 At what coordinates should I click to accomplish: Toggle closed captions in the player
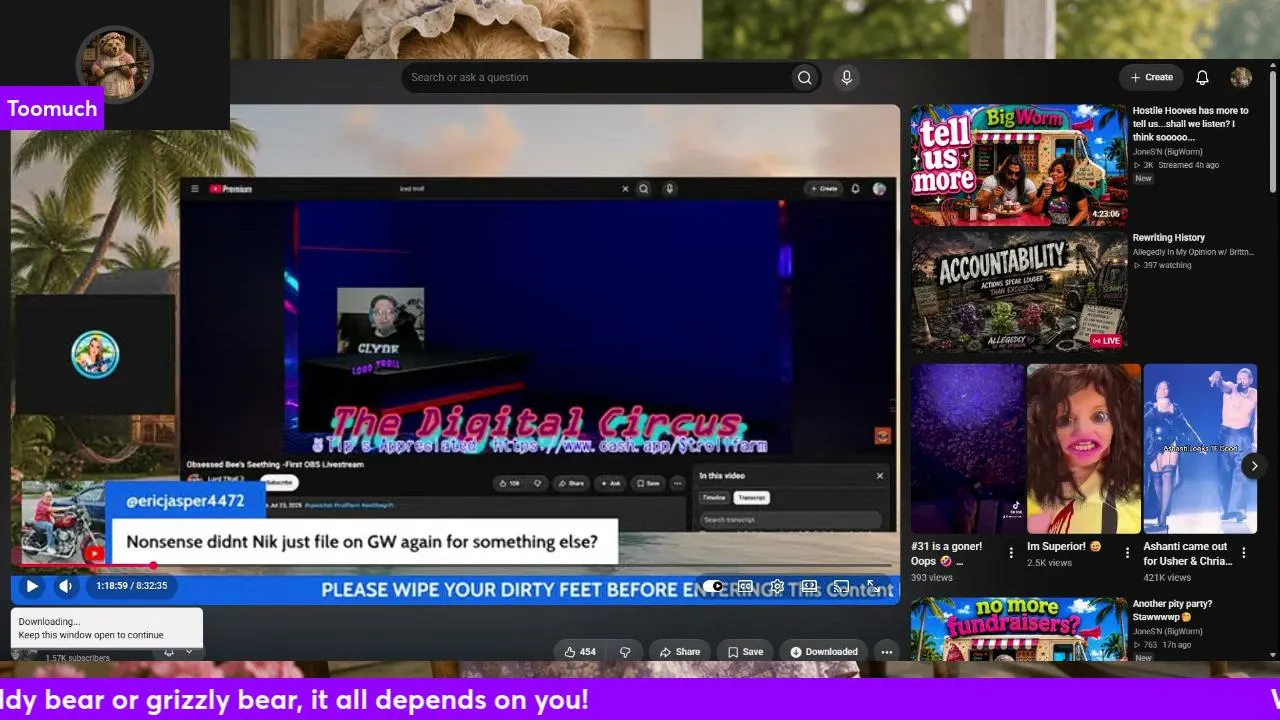(x=745, y=587)
